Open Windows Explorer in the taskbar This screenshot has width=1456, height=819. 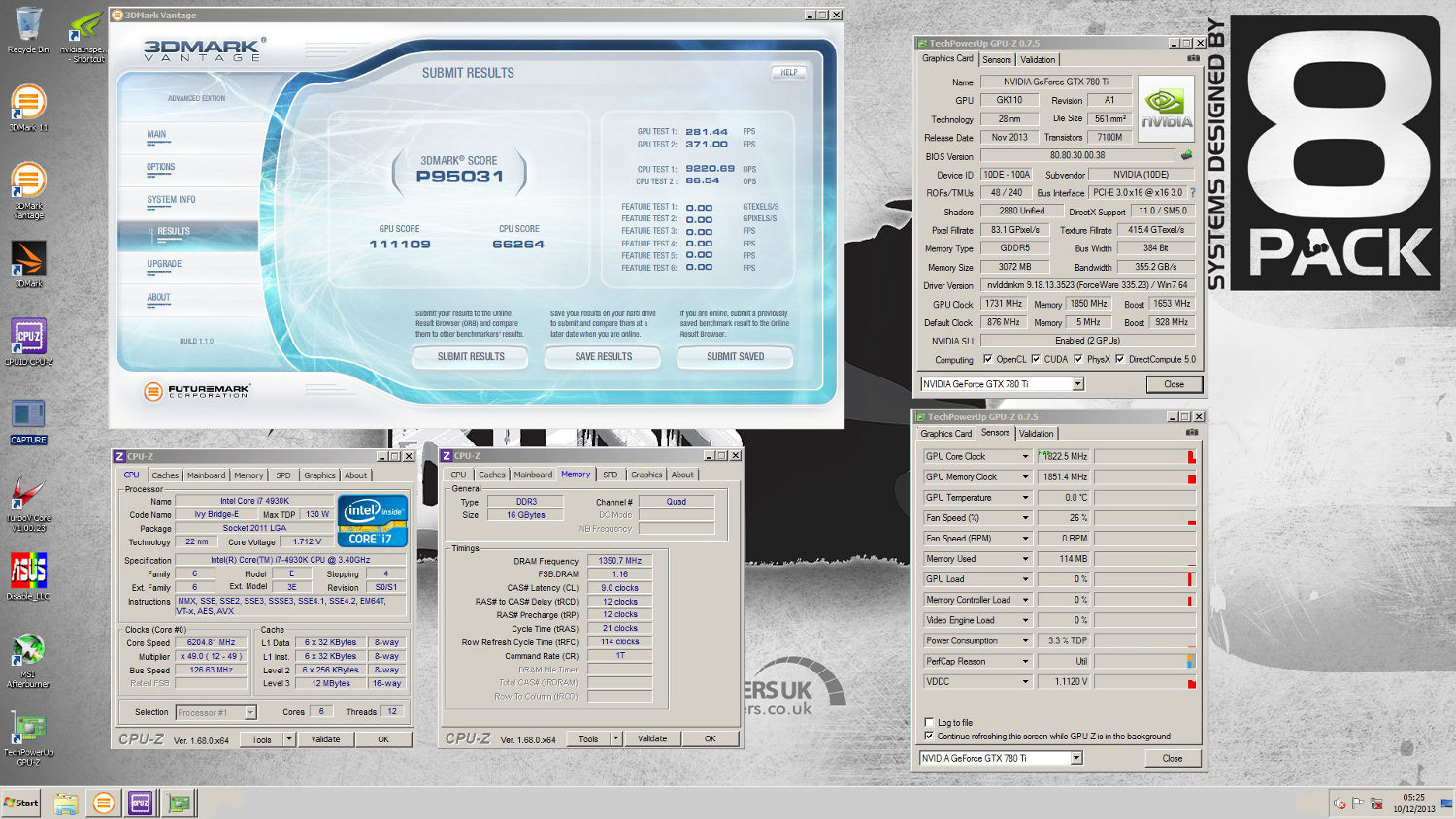65,803
